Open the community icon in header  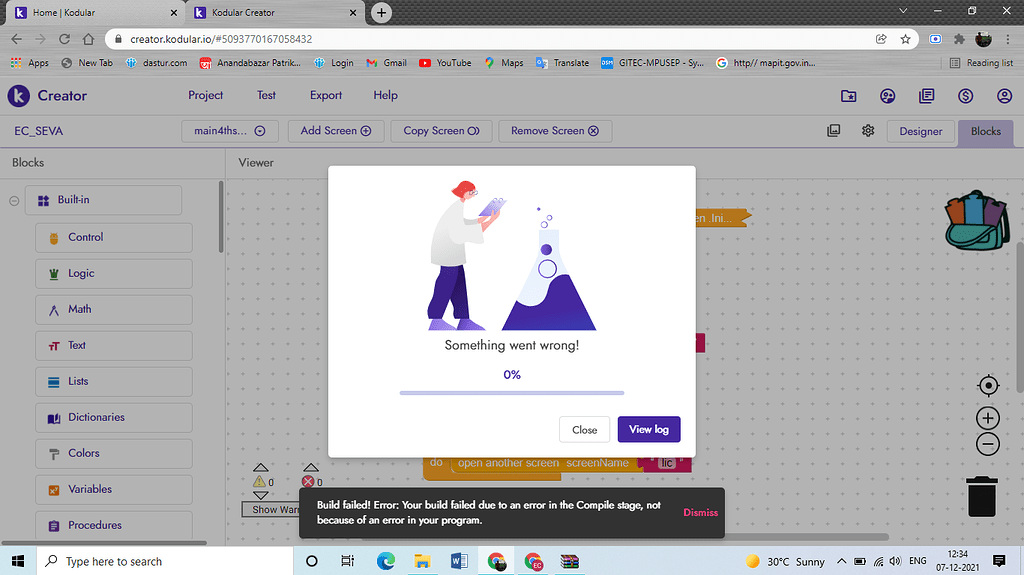888,96
